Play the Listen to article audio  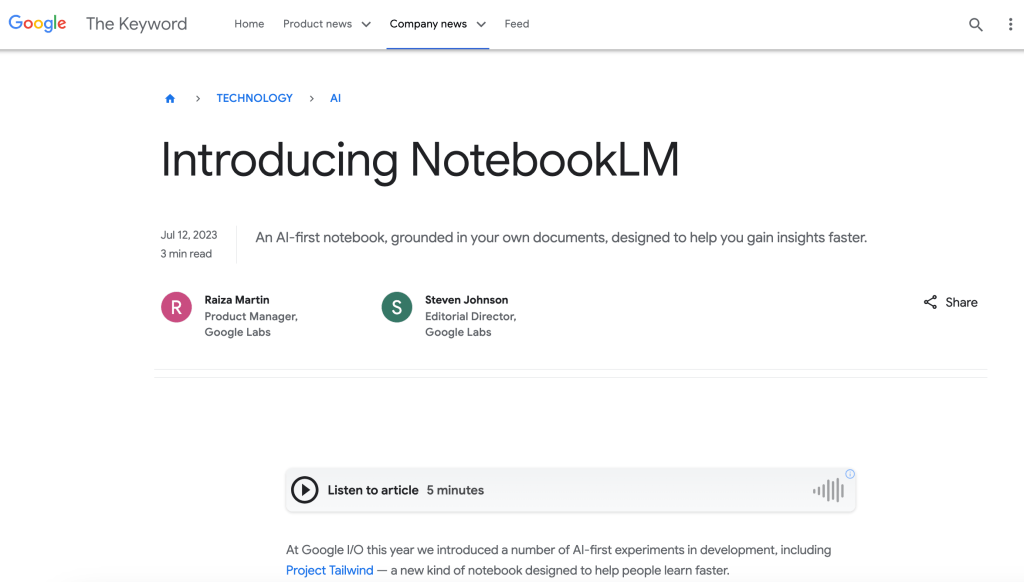tap(305, 490)
